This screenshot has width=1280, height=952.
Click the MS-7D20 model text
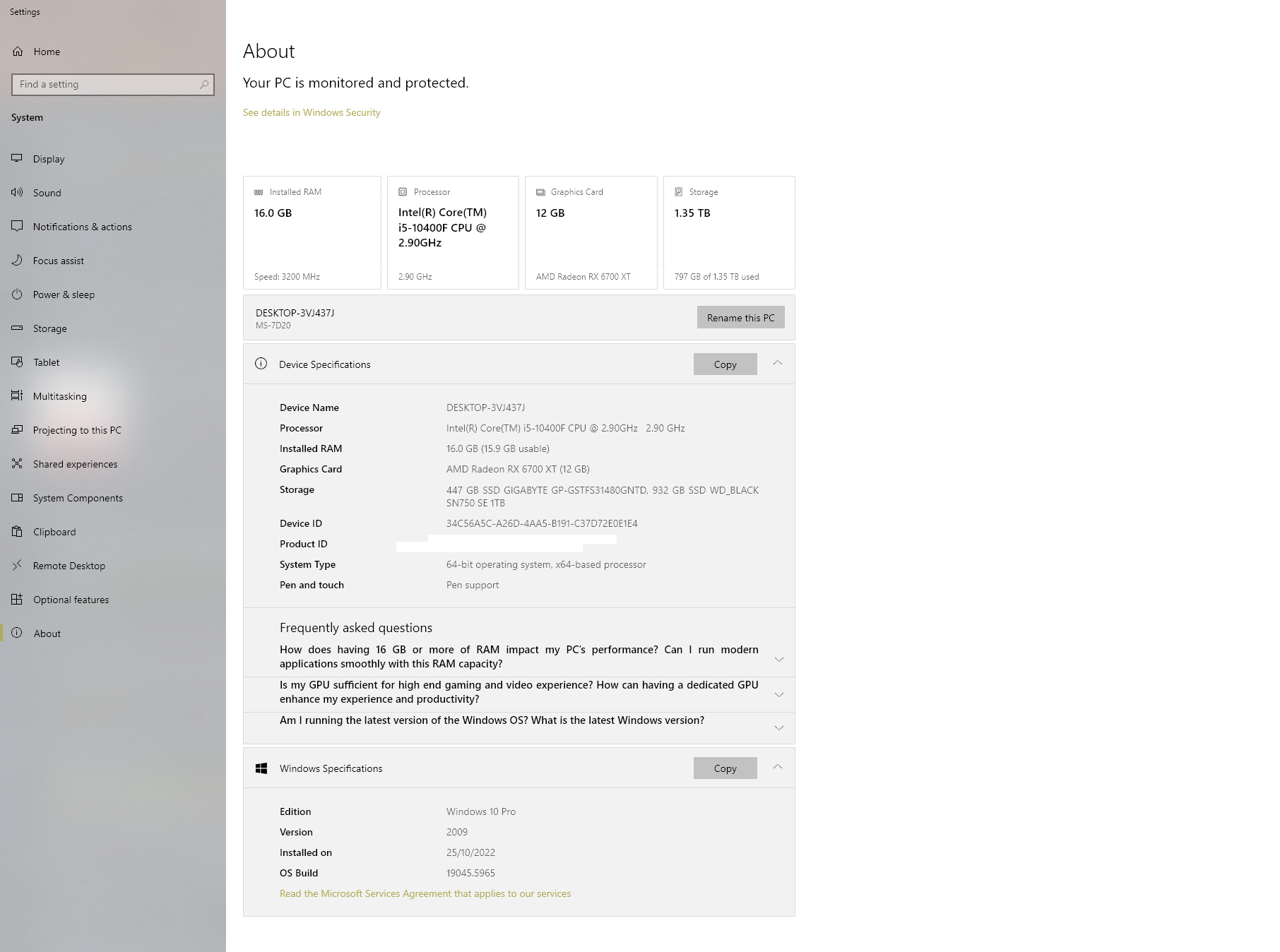coord(273,326)
